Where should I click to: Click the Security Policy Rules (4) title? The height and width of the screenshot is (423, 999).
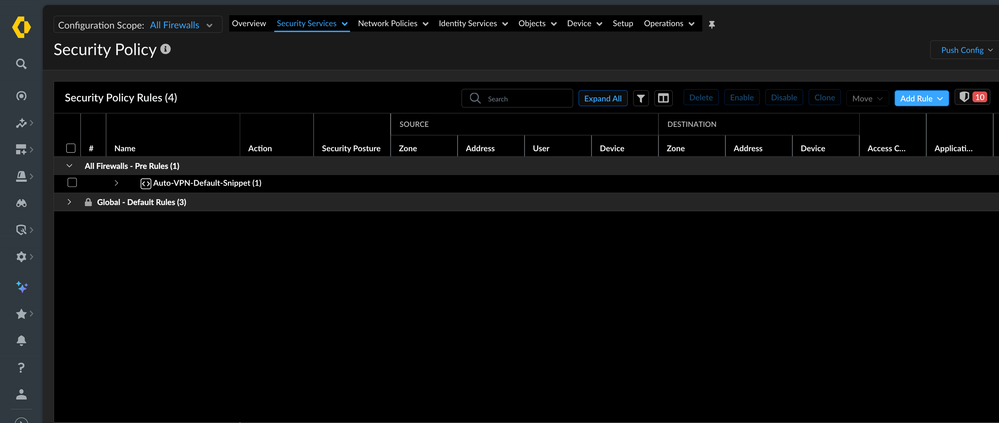pyautogui.click(x=121, y=98)
